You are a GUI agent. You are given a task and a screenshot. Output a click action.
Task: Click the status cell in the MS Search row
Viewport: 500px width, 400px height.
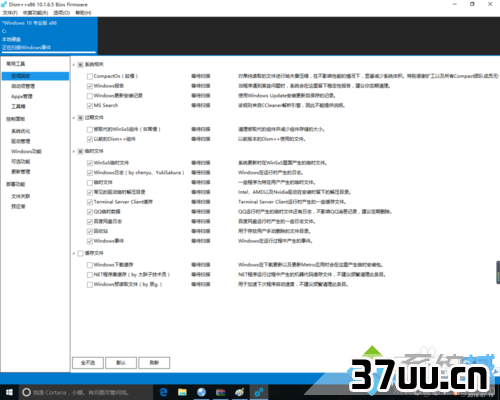[201, 105]
